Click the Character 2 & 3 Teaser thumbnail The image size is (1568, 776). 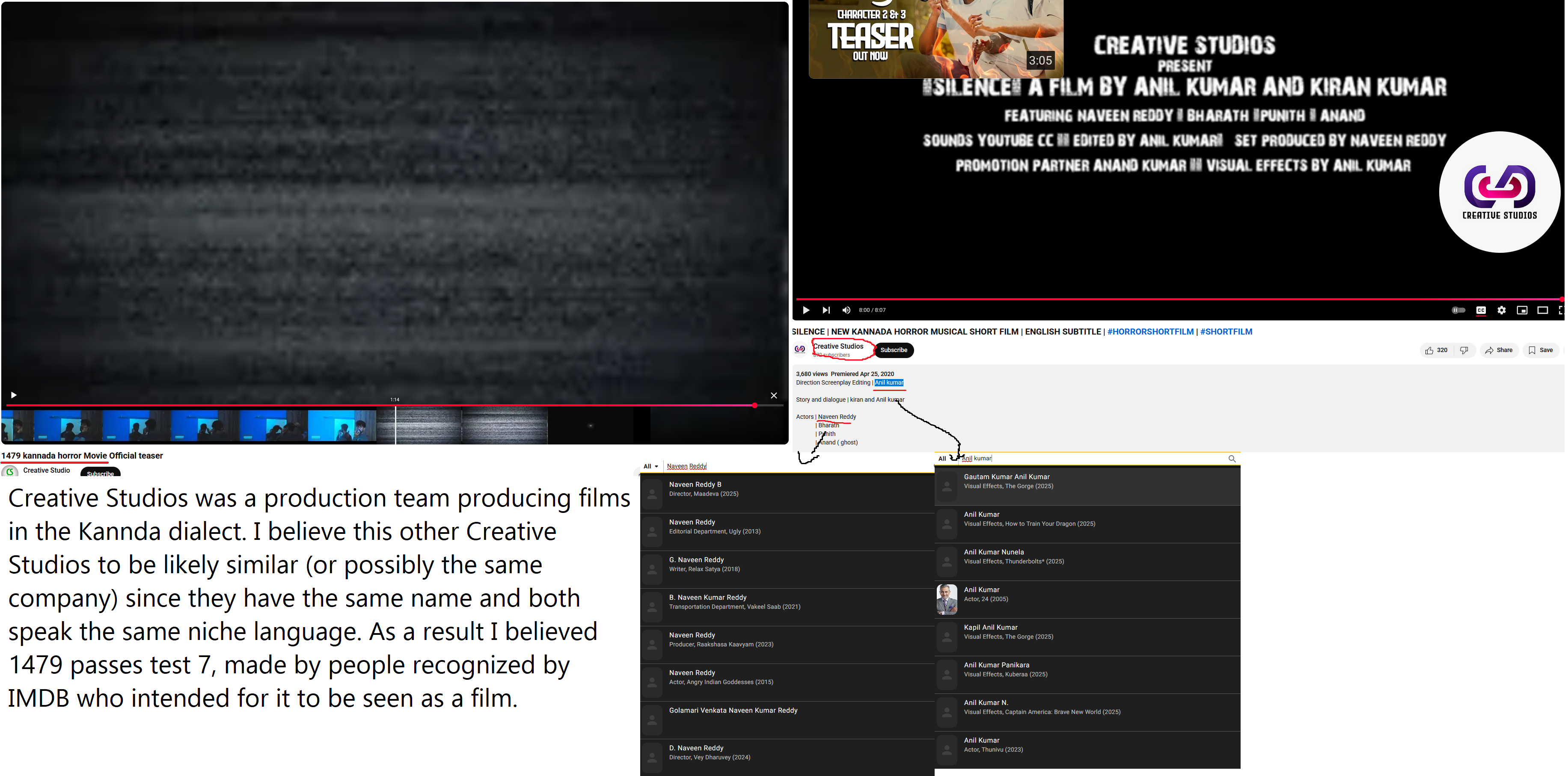[x=935, y=39]
